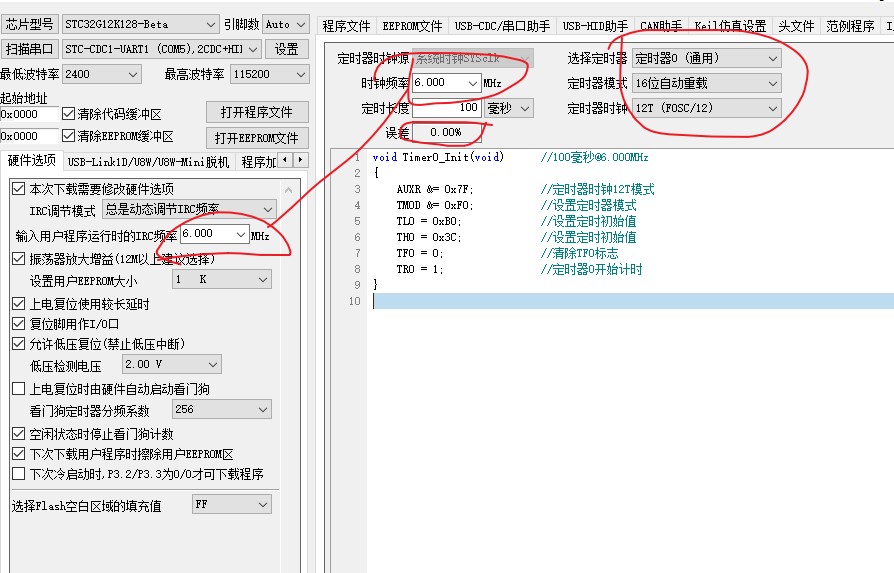The height and width of the screenshot is (573, 894).
Task: Select the USB-HID助手 tab
Action: (x=595, y=26)
